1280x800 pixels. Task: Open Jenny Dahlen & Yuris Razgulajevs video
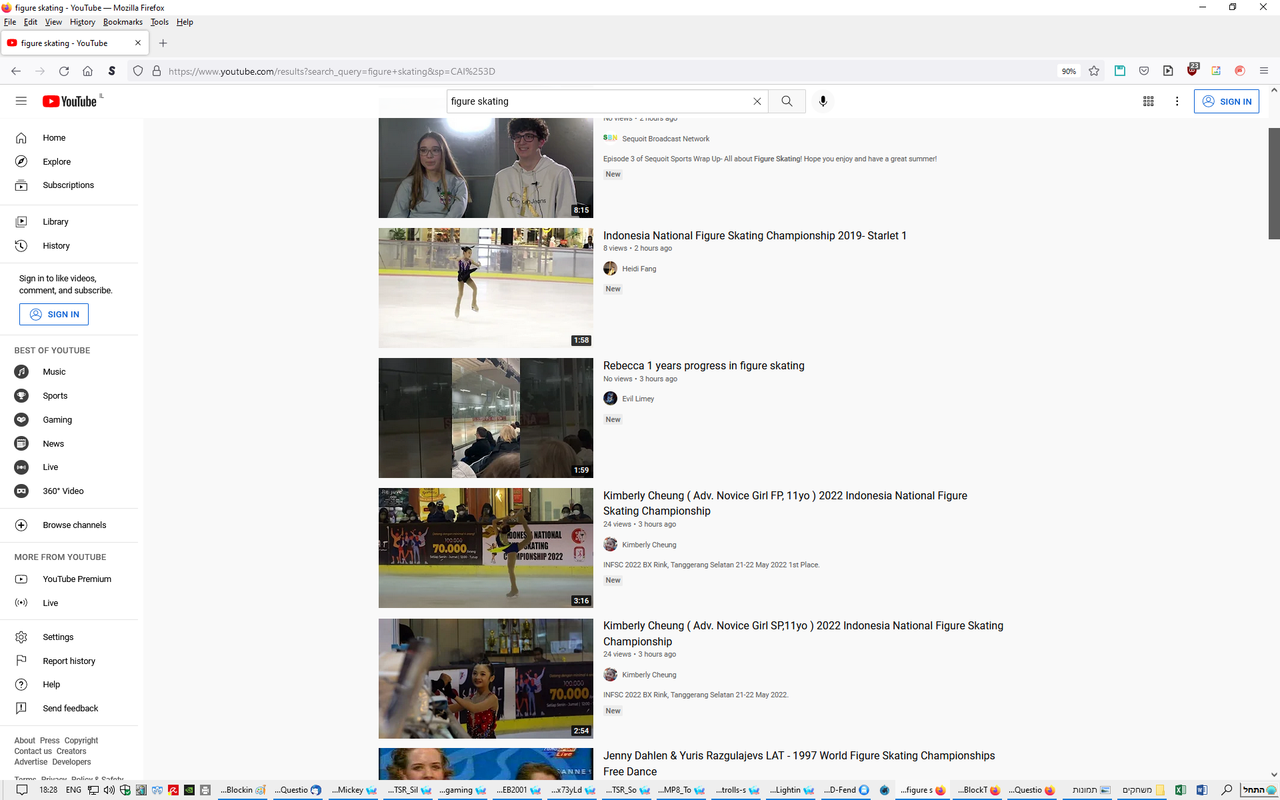tap(799, 763)
